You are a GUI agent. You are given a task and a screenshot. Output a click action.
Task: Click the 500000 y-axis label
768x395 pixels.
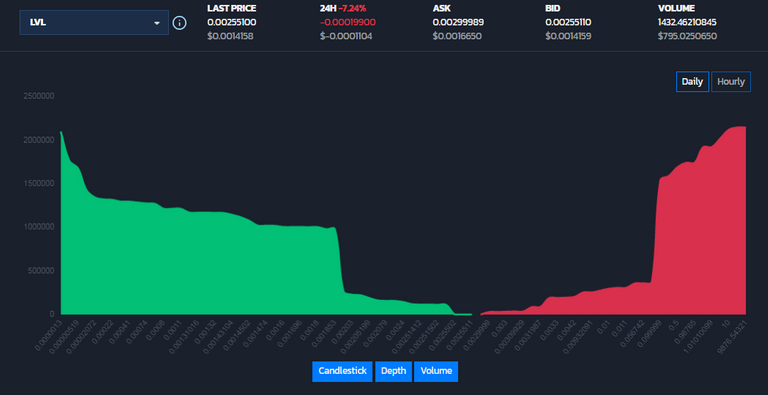click(x=41, y=271)
